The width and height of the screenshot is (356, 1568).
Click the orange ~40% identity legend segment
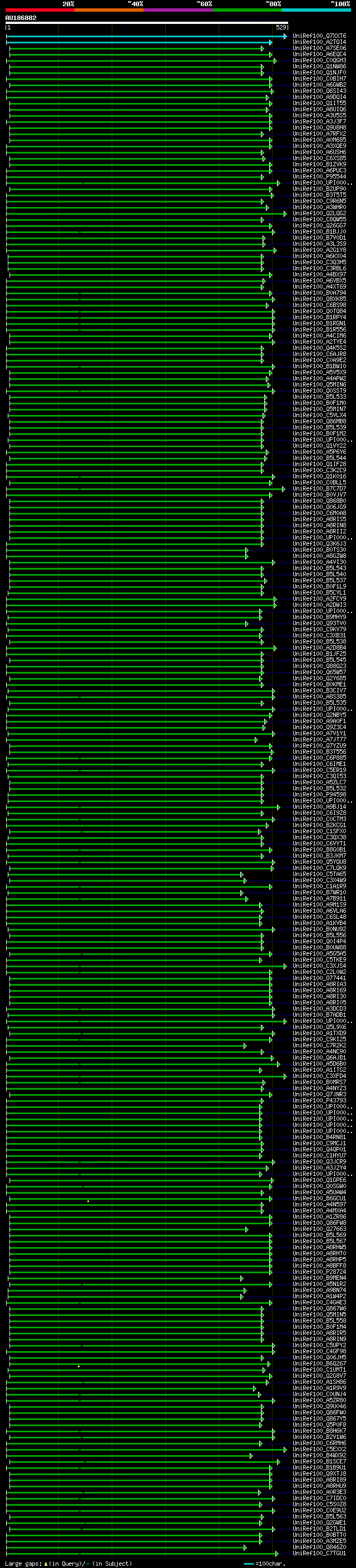coord(110,10)
